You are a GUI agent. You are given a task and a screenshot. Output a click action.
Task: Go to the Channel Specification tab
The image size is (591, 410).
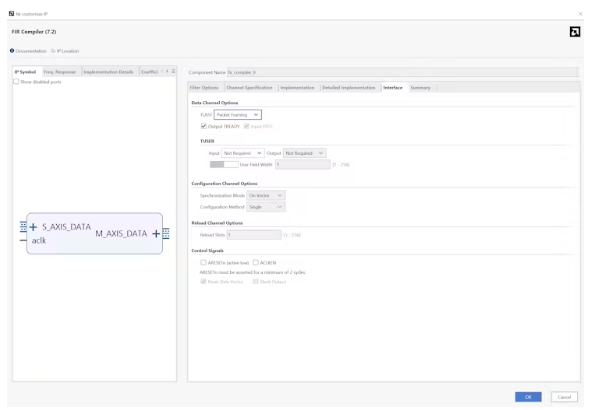[x=250, y=87]
